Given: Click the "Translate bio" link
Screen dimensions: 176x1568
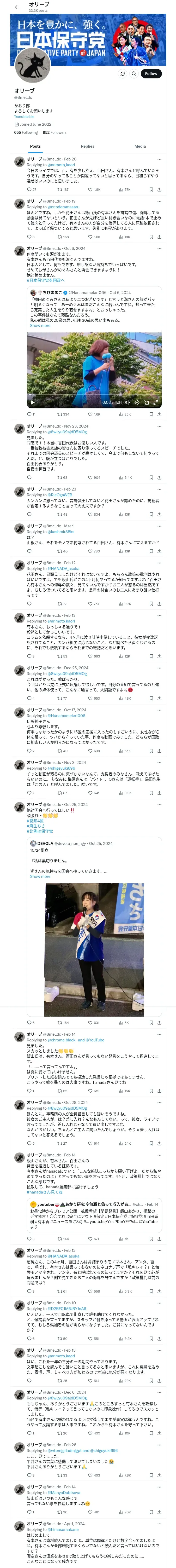Looking at the screenshot, I should tap(24, 116).
